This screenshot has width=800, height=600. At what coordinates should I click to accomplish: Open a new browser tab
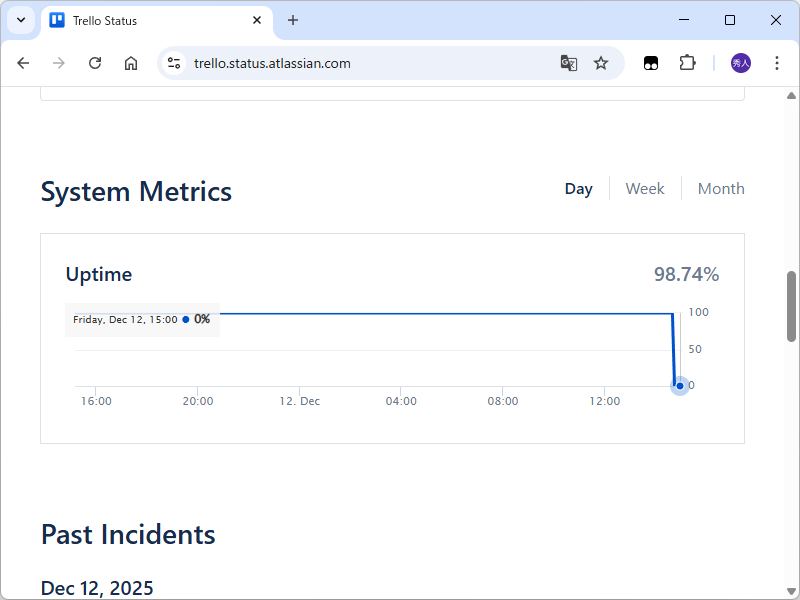[293, 20]
